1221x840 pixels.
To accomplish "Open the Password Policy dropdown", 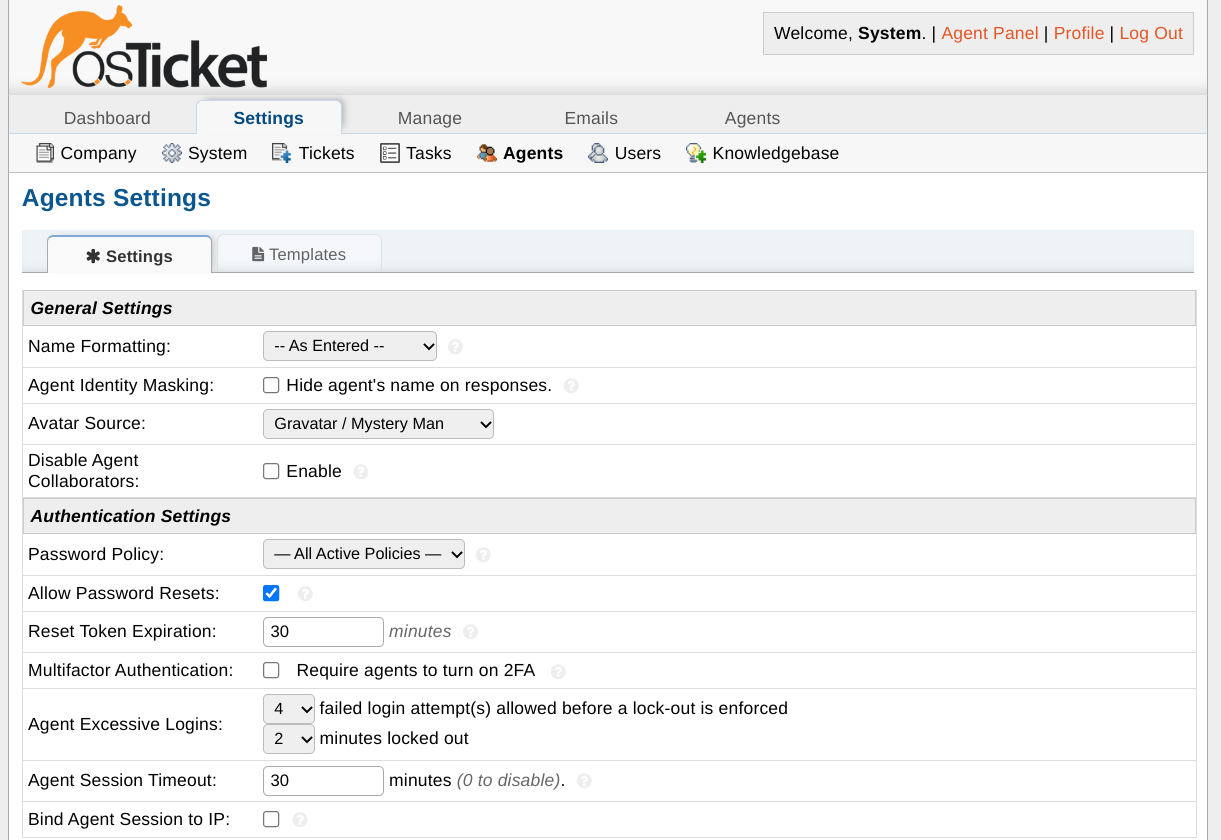I will pos(364,554).
